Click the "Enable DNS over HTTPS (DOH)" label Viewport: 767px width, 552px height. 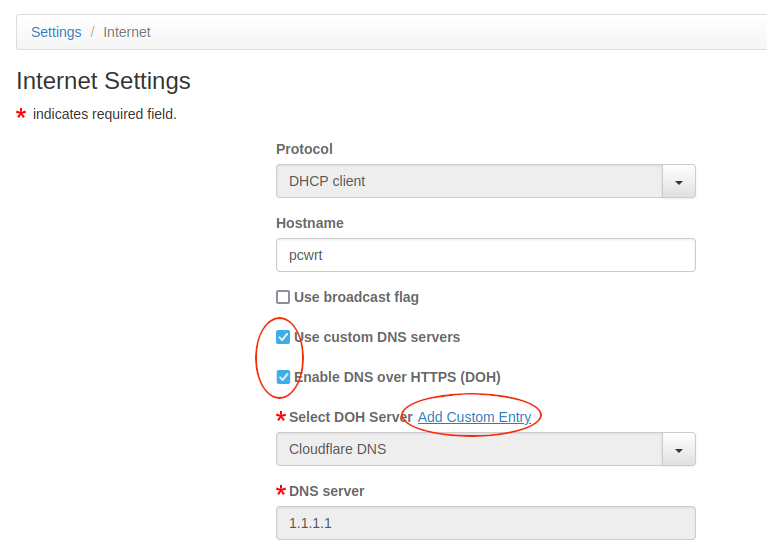point(397,377)
